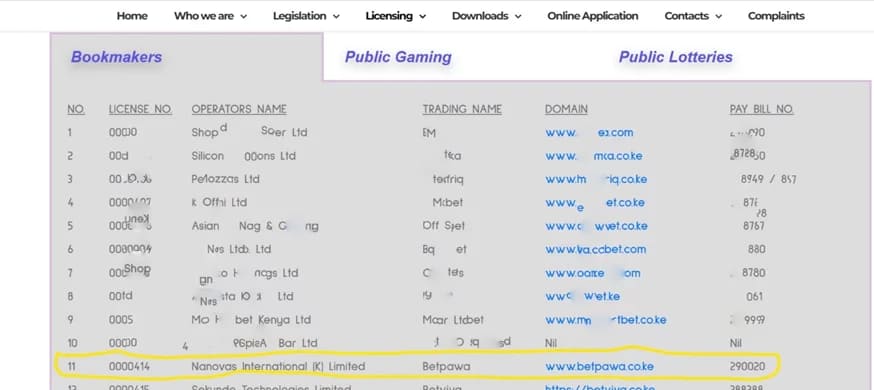The height and width of the screenshot is (390, 874).
Task: Select Nanovas International (K) Limited text
Action: pyautogui.click(x=278, y=367)
